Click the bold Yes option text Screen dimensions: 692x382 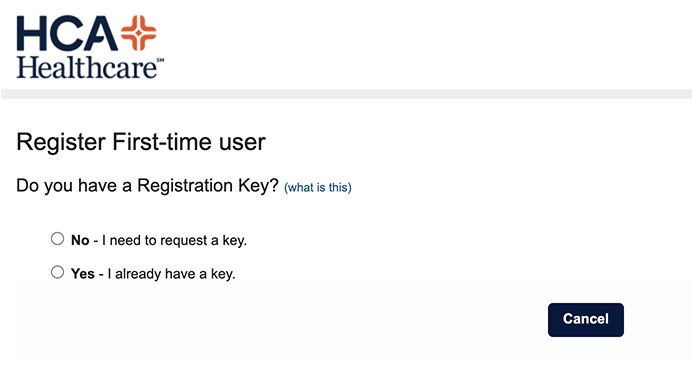click(x=83, y=274)
